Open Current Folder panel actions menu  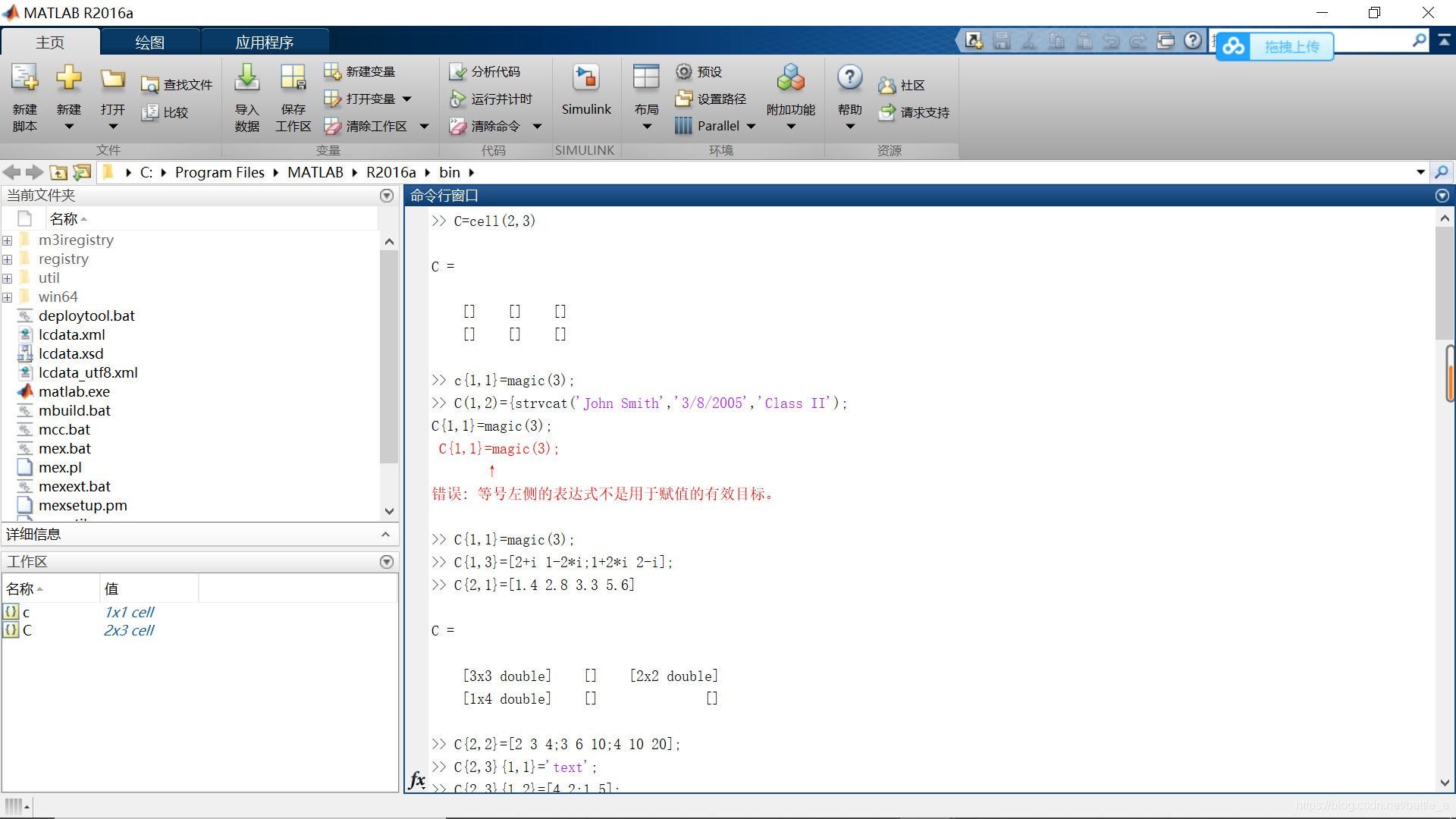(x=387, y=196)
